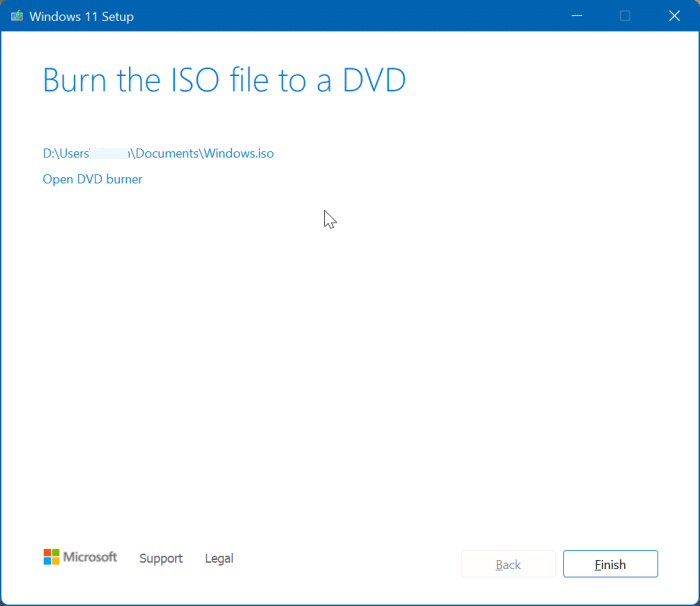Click the Open DVD burner link

(92, 179)
